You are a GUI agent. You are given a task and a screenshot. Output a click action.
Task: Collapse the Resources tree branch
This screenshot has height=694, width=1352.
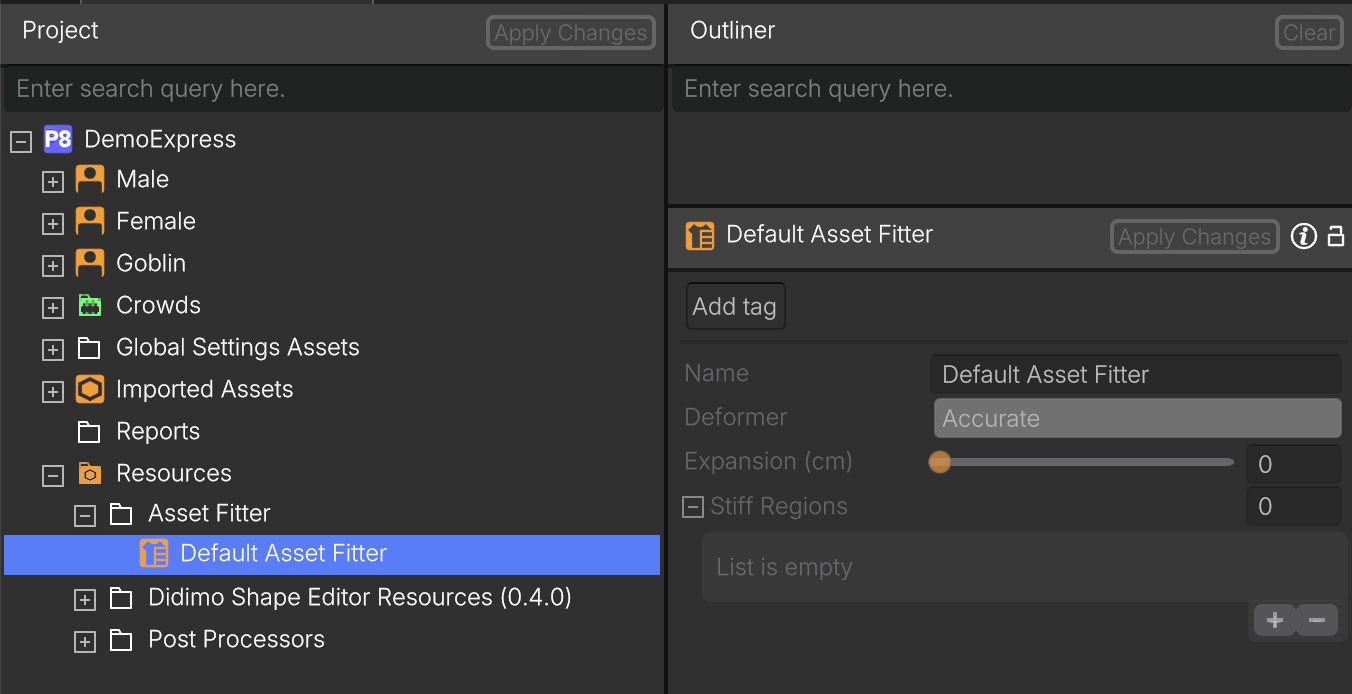click(52, 475)
